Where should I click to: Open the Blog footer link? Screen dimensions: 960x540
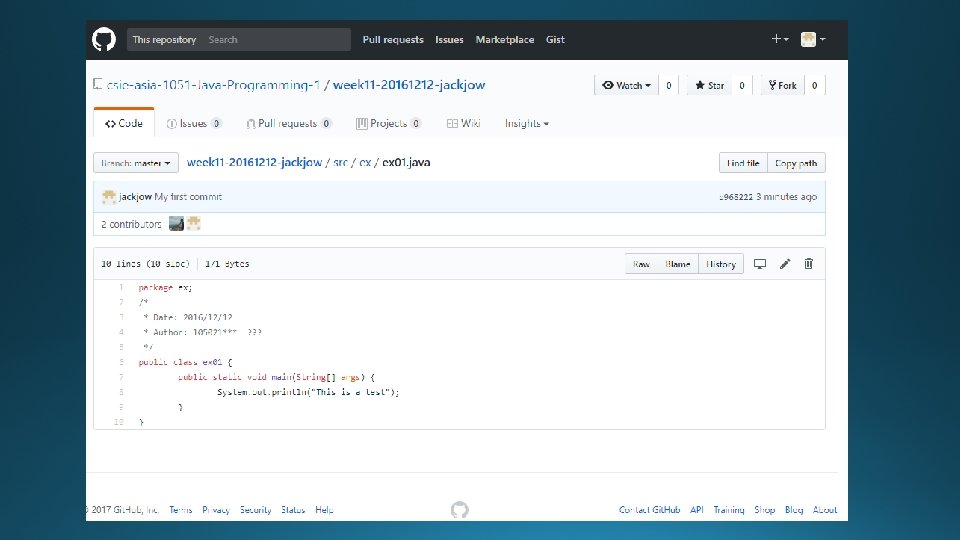pos(794,509)
